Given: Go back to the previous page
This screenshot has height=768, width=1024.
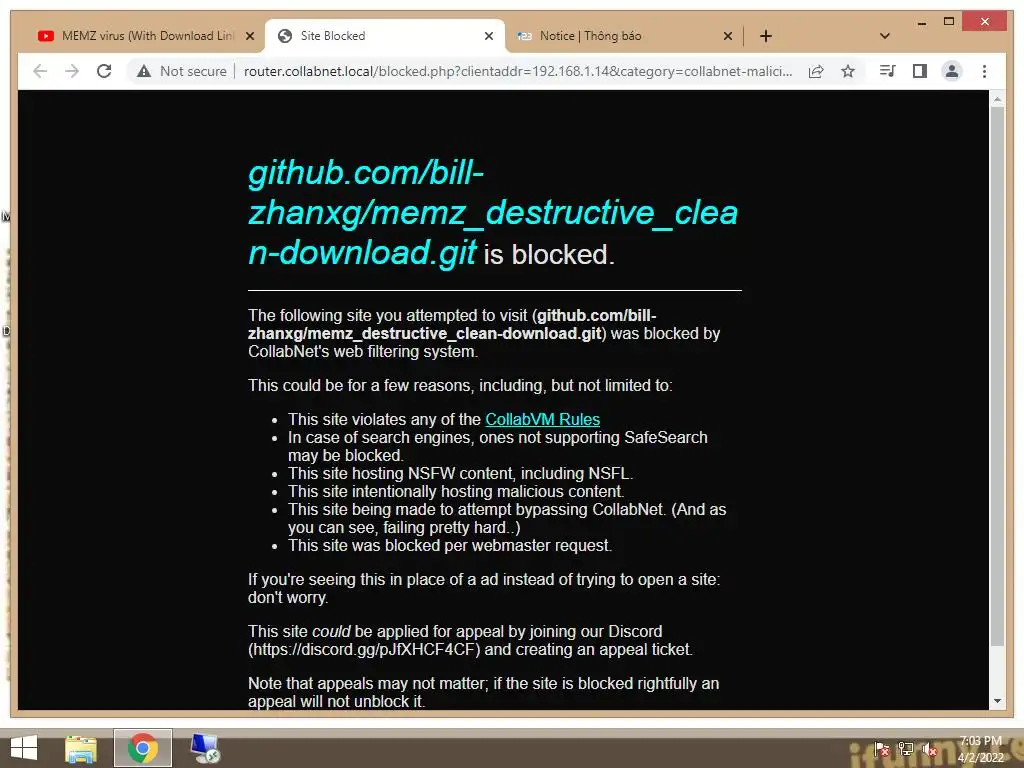Looking at the screenshot, I should coord(40,71).
